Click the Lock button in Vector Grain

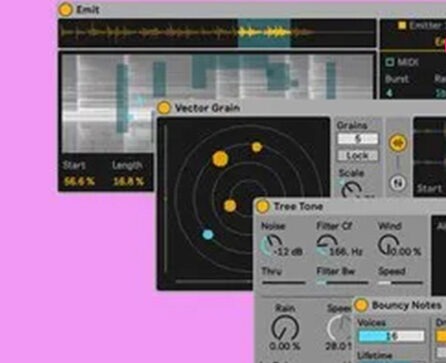(x=358, y=155)
